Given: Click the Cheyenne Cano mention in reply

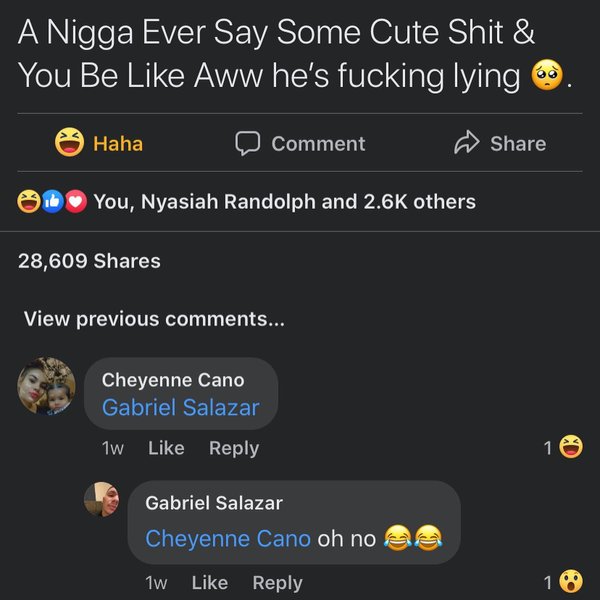Looking at the screenshot, I should (228, 538).
